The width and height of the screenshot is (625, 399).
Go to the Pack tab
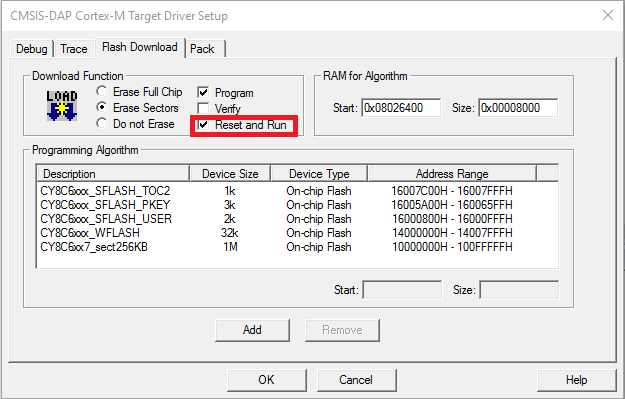pyautogui.click(x=202, y=49)
